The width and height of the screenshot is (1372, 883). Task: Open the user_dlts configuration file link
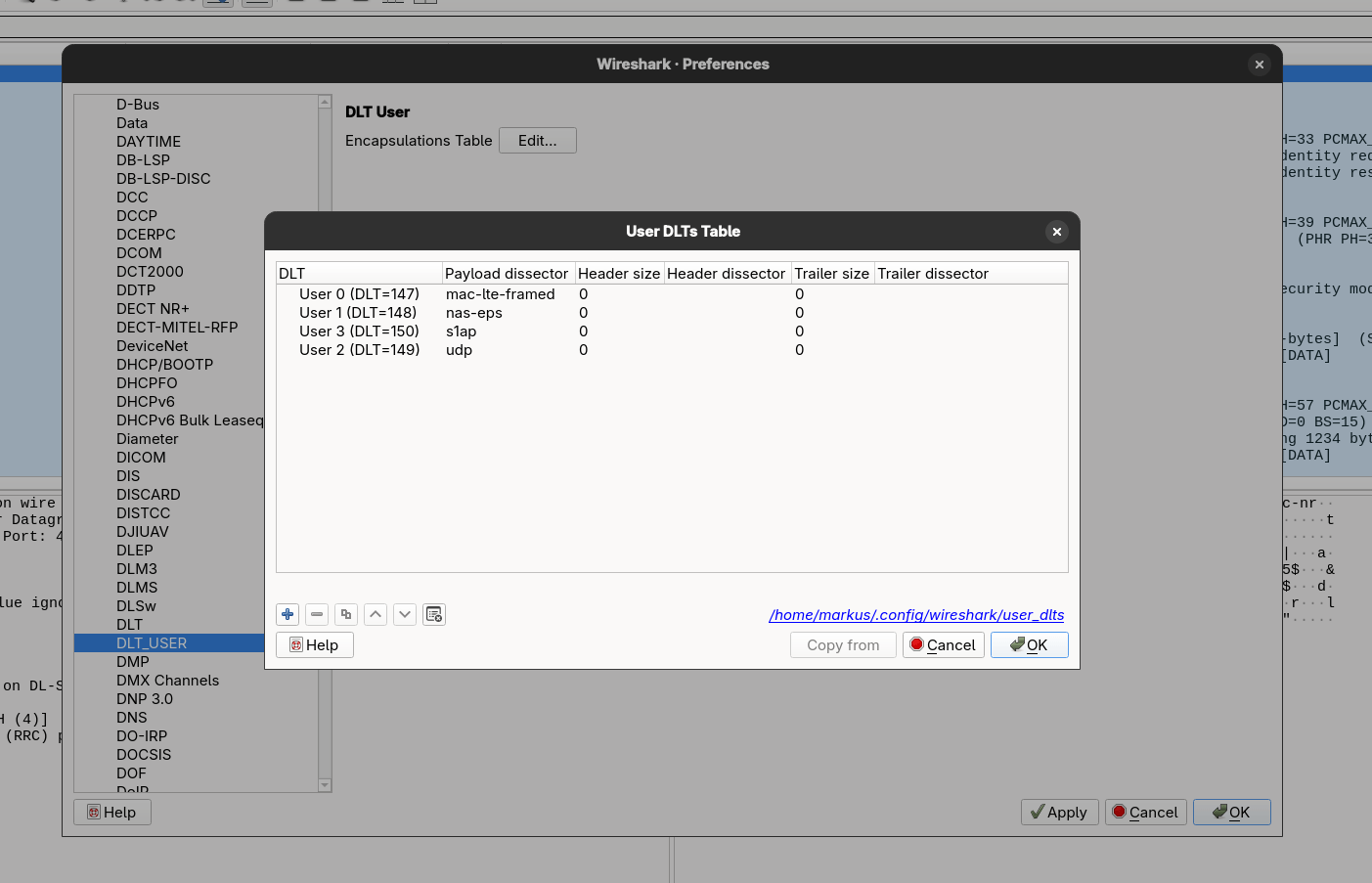click(x=915, y=614)
